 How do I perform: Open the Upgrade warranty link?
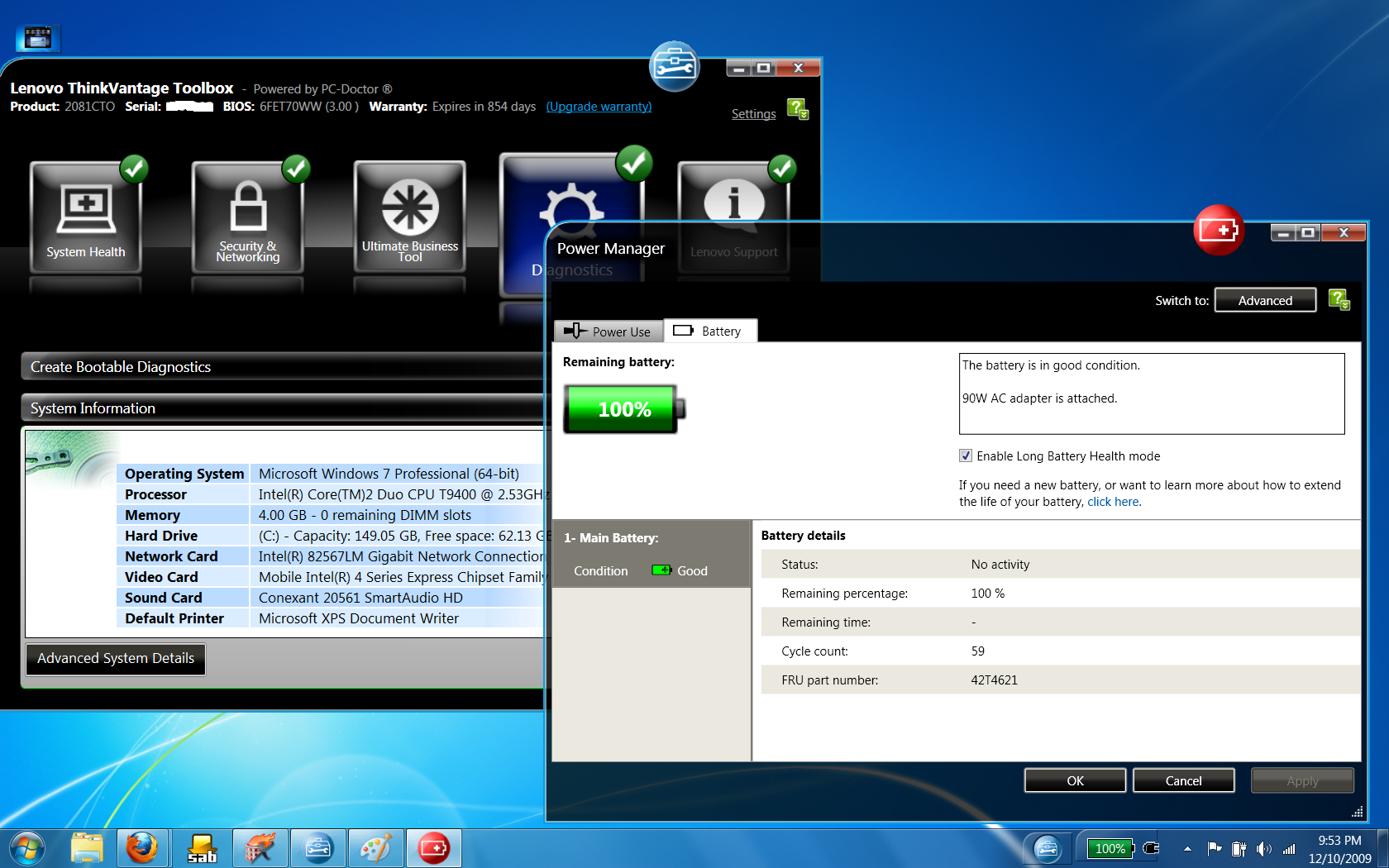tap(599, 106)
